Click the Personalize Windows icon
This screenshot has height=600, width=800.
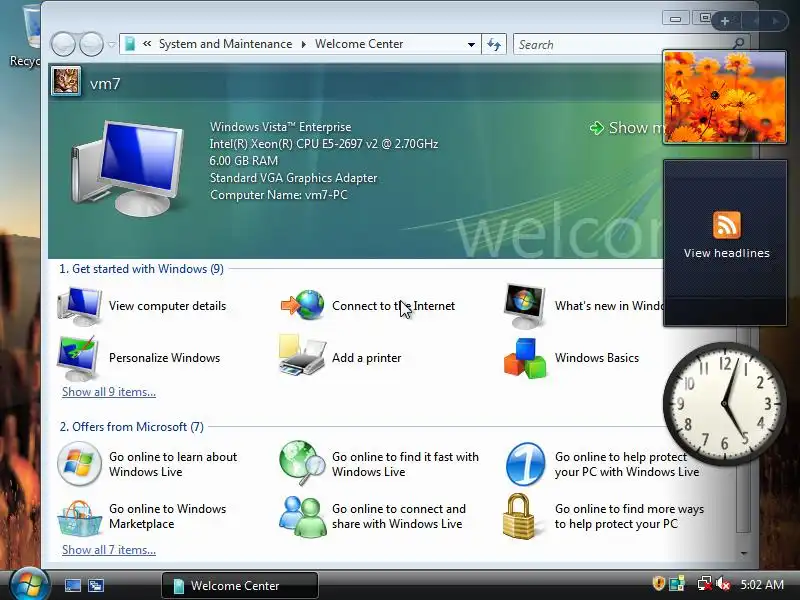pyautogui.click(x=78, y=358)
